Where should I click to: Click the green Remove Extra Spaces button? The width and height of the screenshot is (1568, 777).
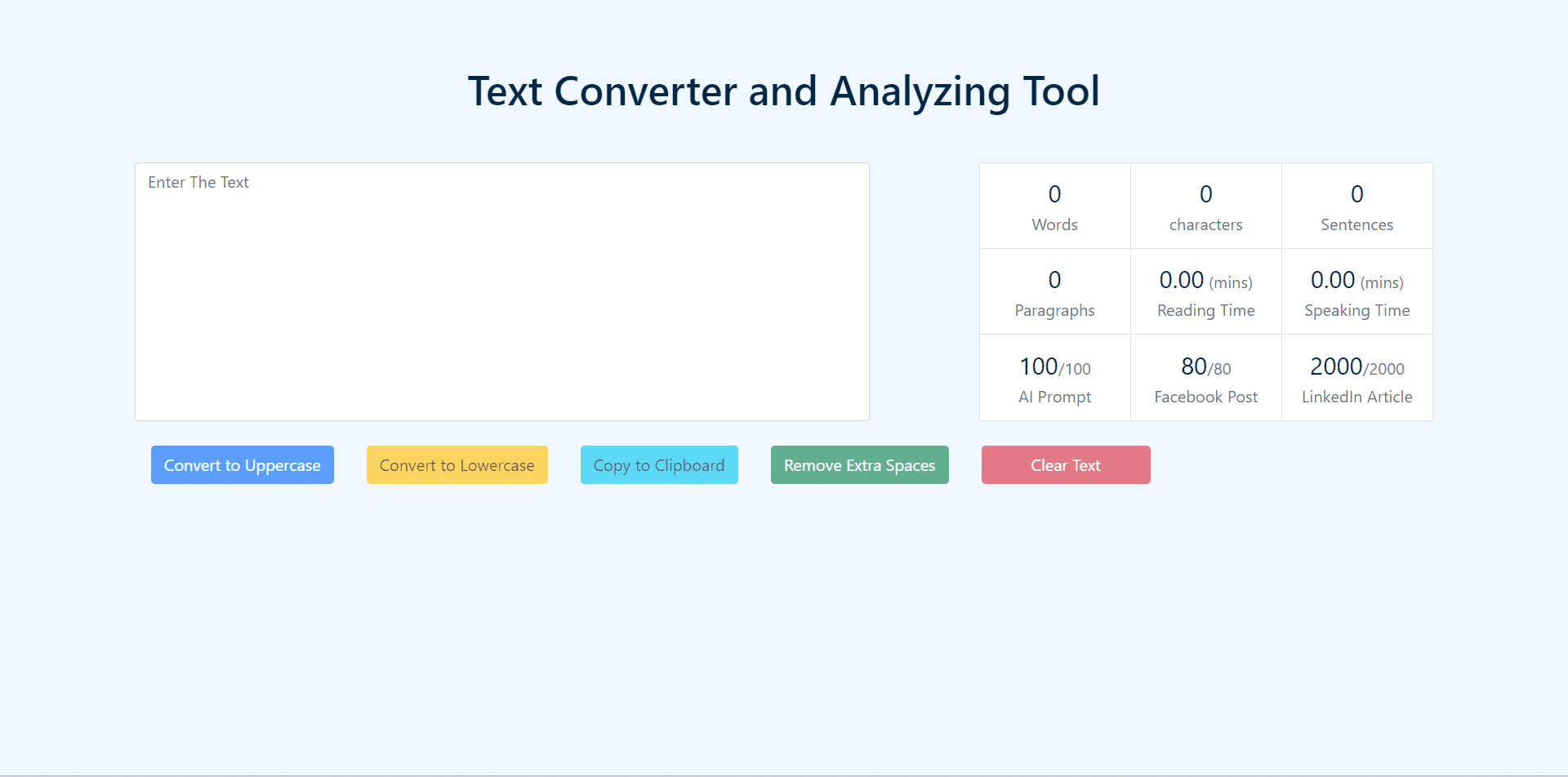(x=859, y=465)
